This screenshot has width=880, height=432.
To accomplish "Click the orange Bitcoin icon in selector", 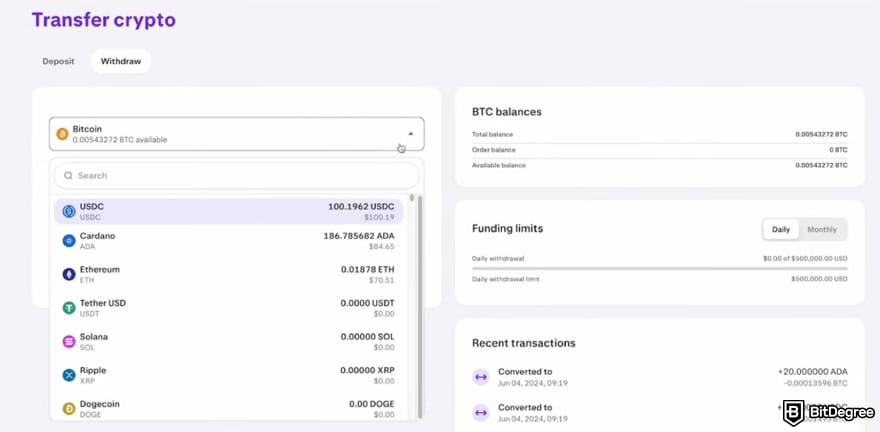I will tap(62, 134).
